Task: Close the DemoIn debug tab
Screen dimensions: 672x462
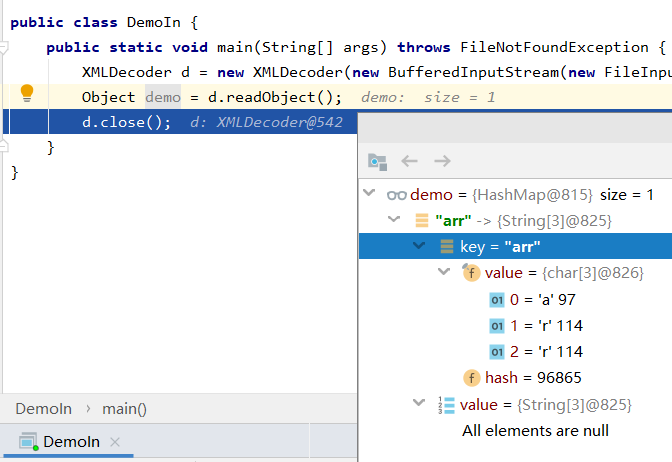Action: [x=115, y=442]
